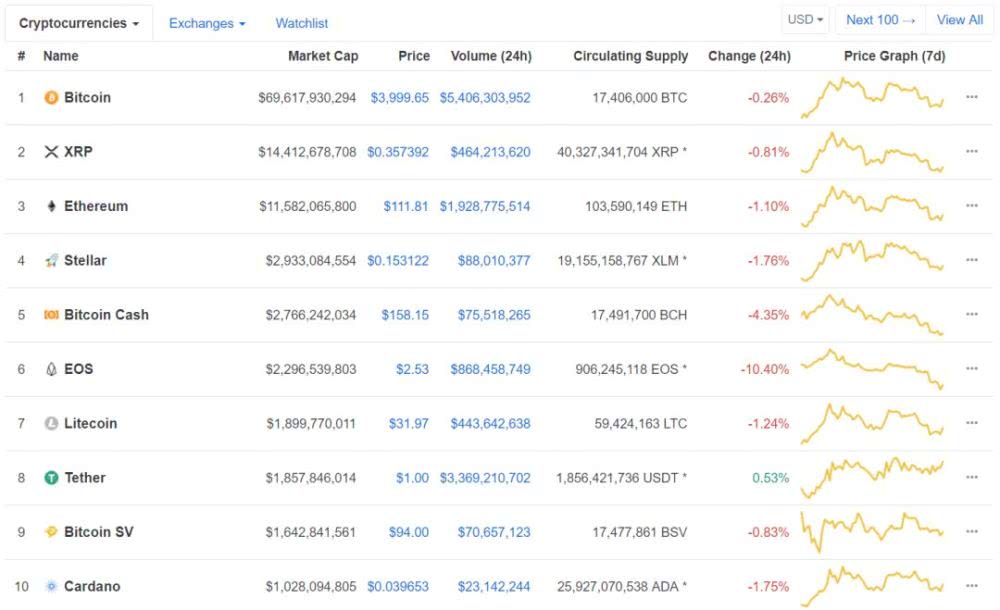Click the Cardano logo icon
Screen dimensions: 1000x610
click(x=52, y=586)
